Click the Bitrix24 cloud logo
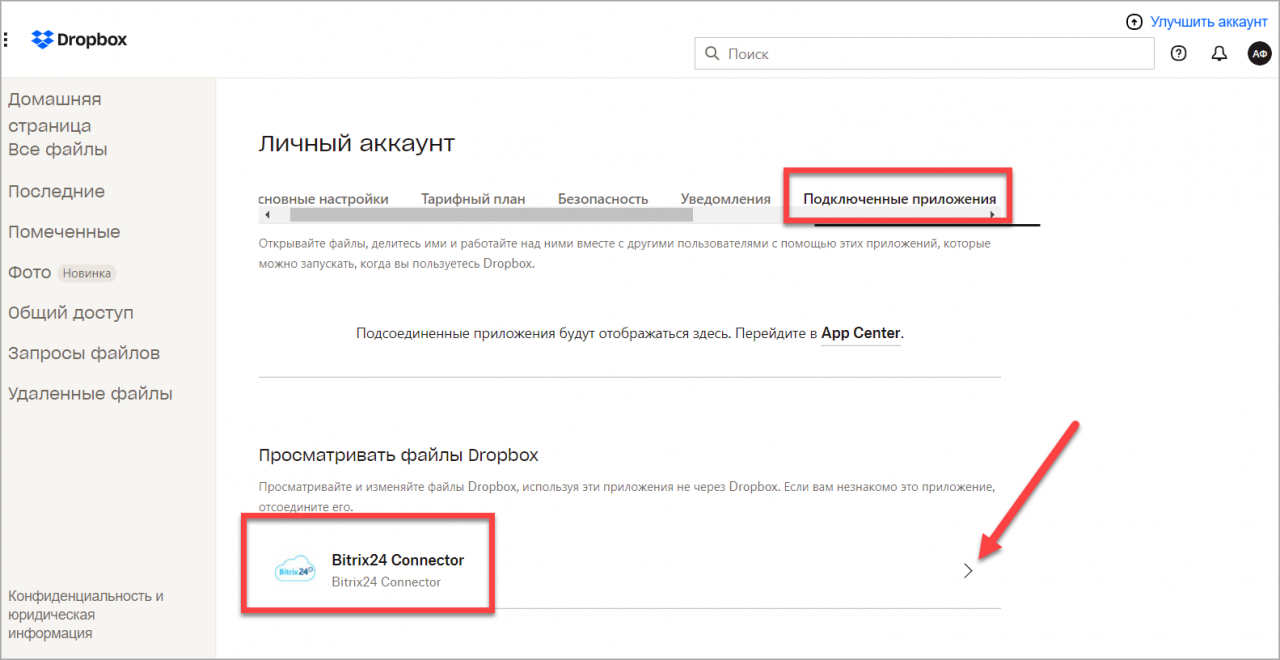 [295, 571]
